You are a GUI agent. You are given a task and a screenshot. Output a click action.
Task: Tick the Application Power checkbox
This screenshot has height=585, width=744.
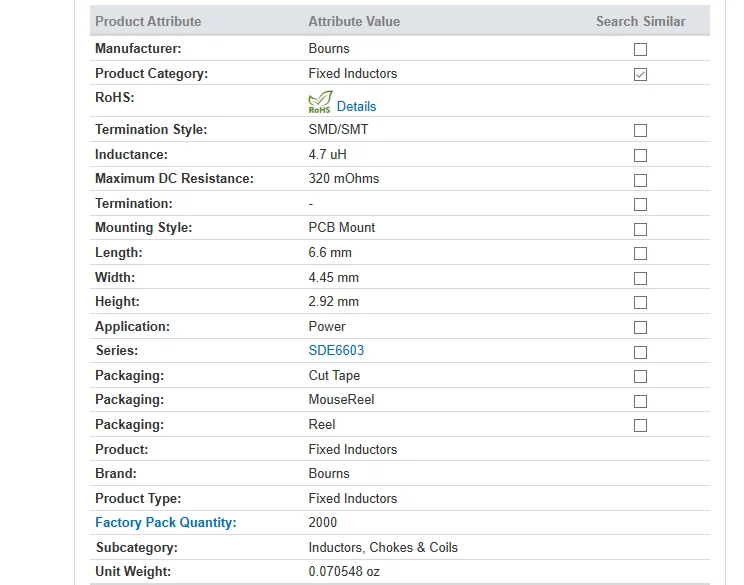click(640, 327)
